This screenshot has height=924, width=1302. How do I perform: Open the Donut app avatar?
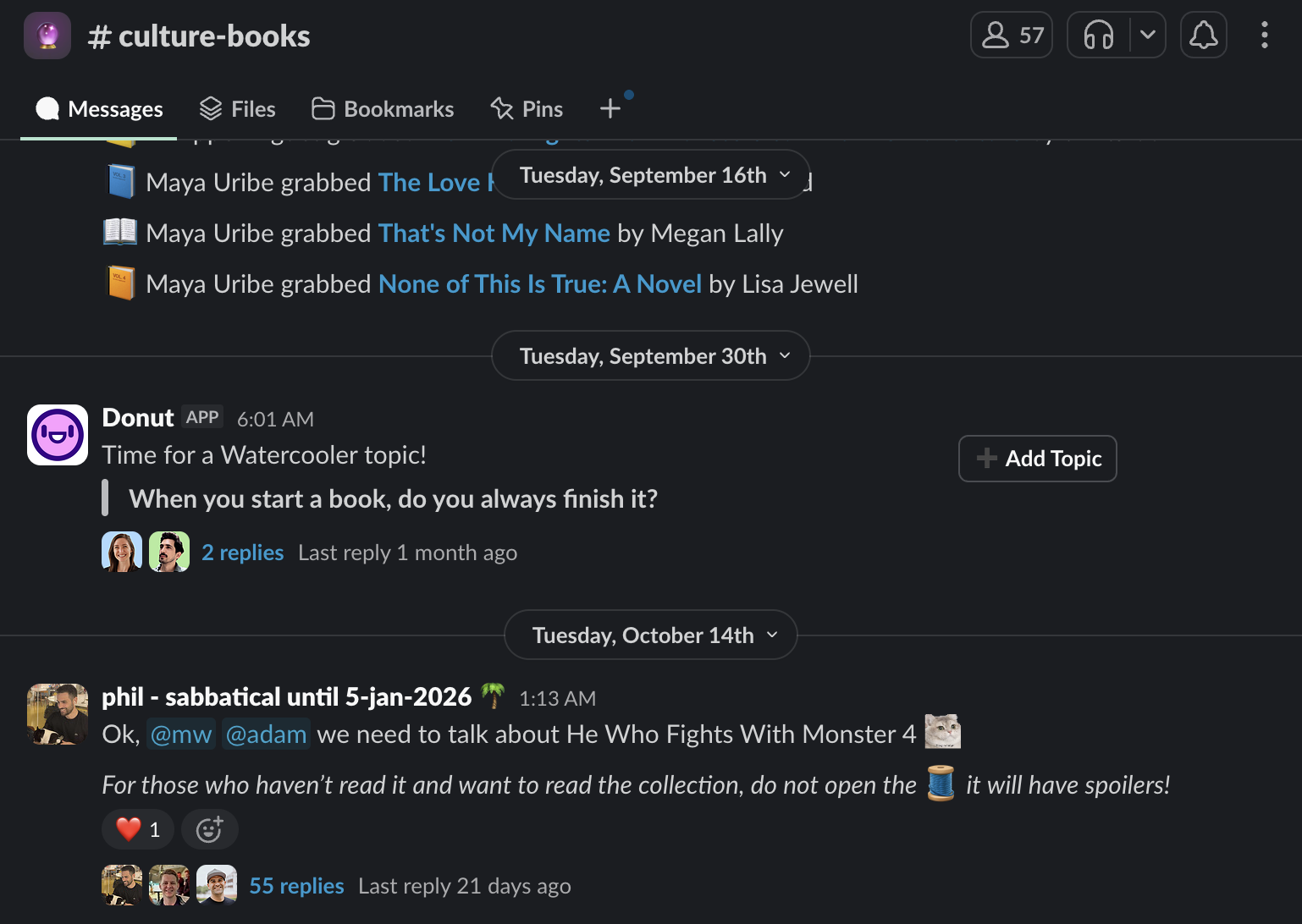click(x=58, y=435)
